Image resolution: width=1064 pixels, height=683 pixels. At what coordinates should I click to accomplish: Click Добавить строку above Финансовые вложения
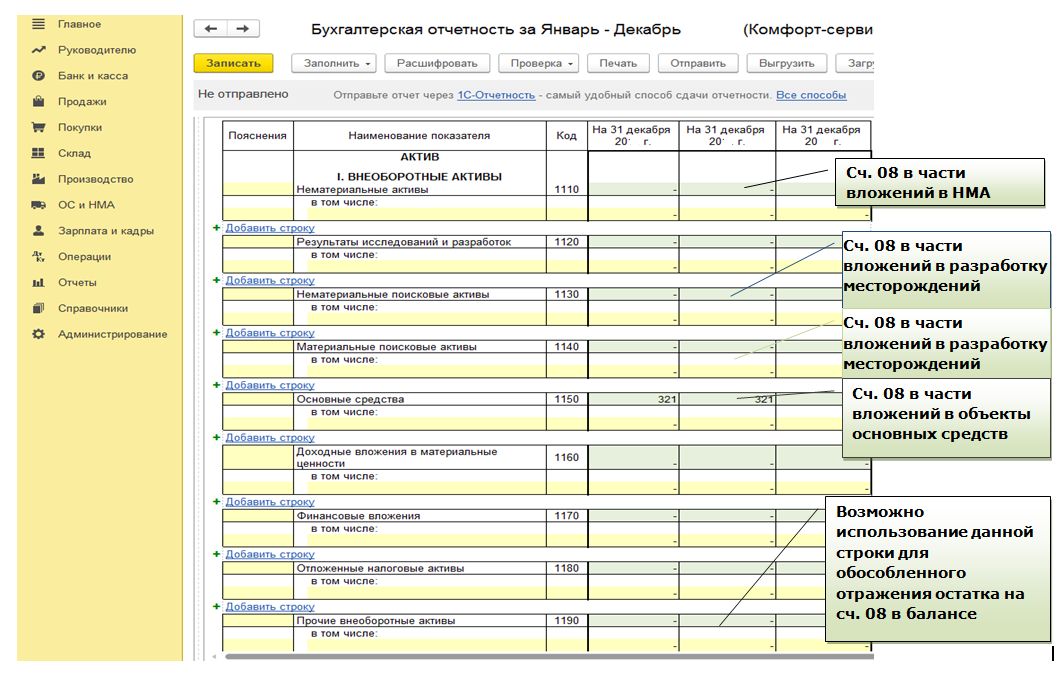coord(270,501)
